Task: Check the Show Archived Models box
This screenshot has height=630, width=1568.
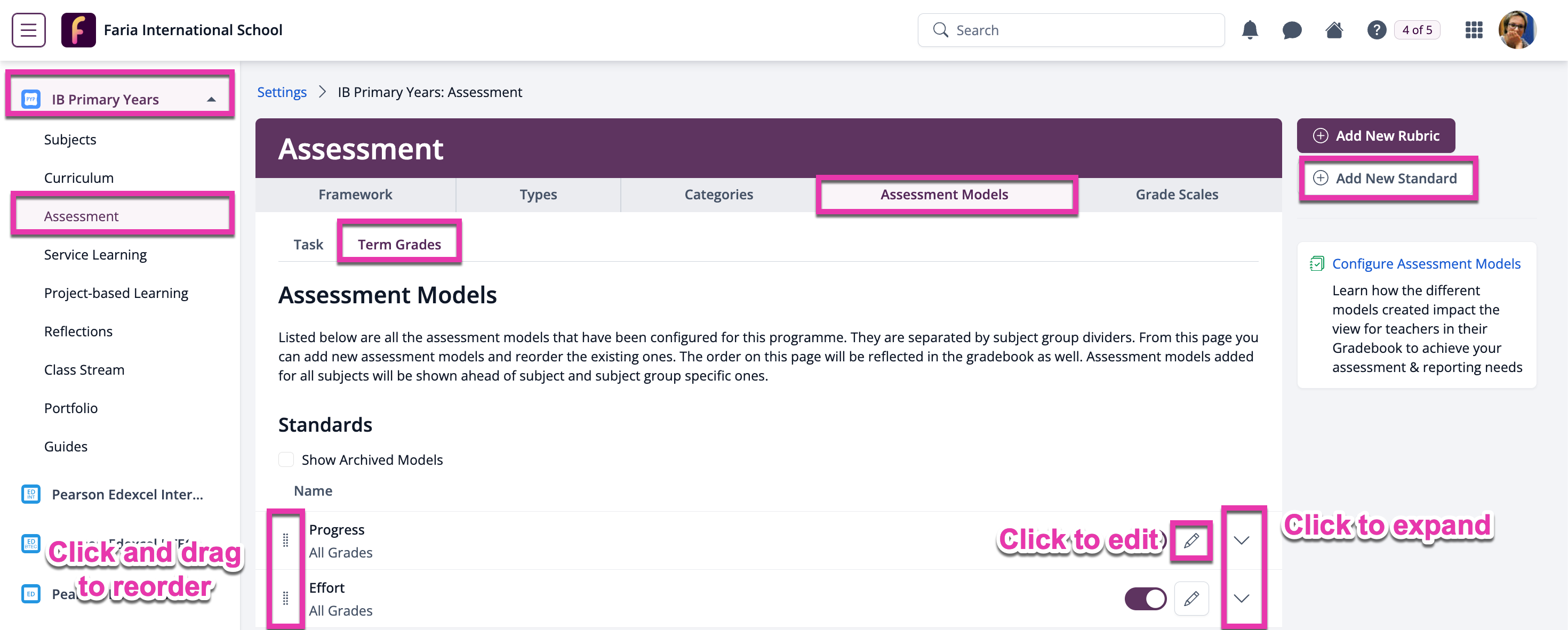Action: click(x=286, y=459)
